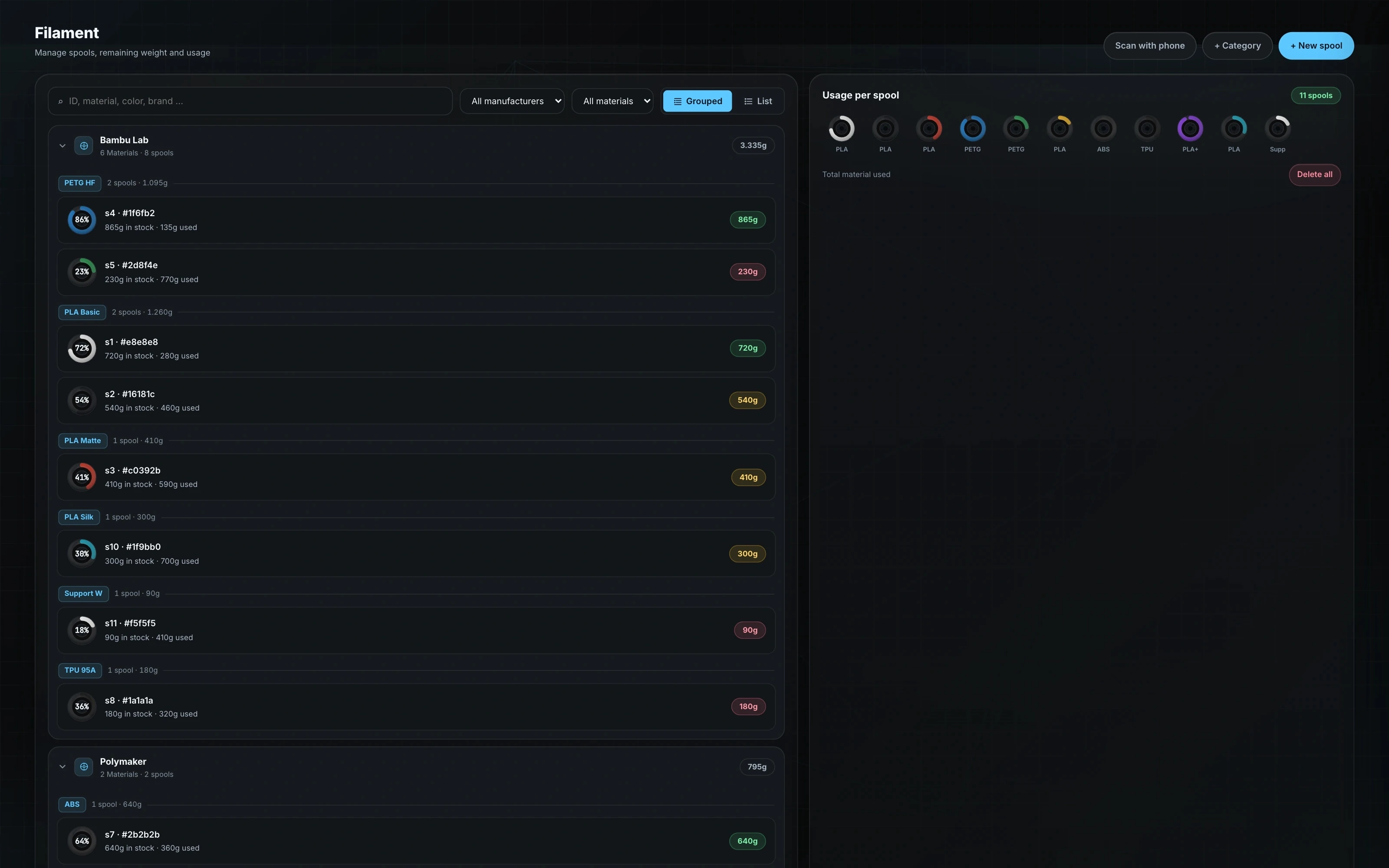Open spool row s7 · #2b2b2b

click(x=416, y=841)
